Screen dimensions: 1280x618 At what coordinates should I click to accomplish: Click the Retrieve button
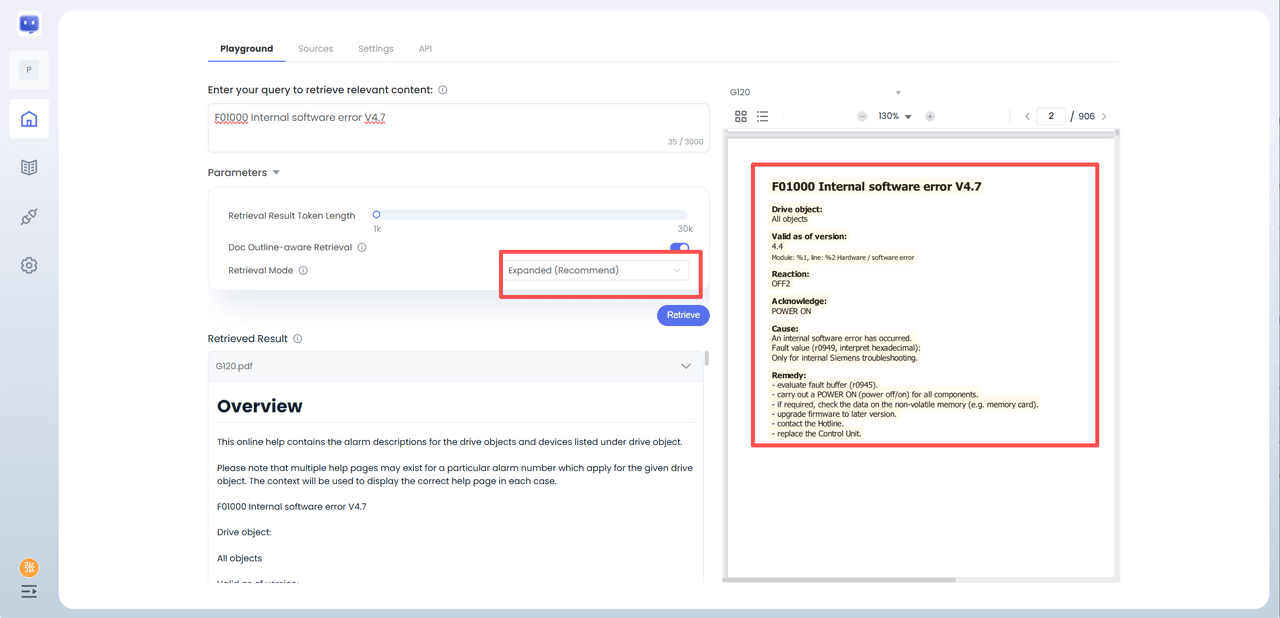click(683, 315)
